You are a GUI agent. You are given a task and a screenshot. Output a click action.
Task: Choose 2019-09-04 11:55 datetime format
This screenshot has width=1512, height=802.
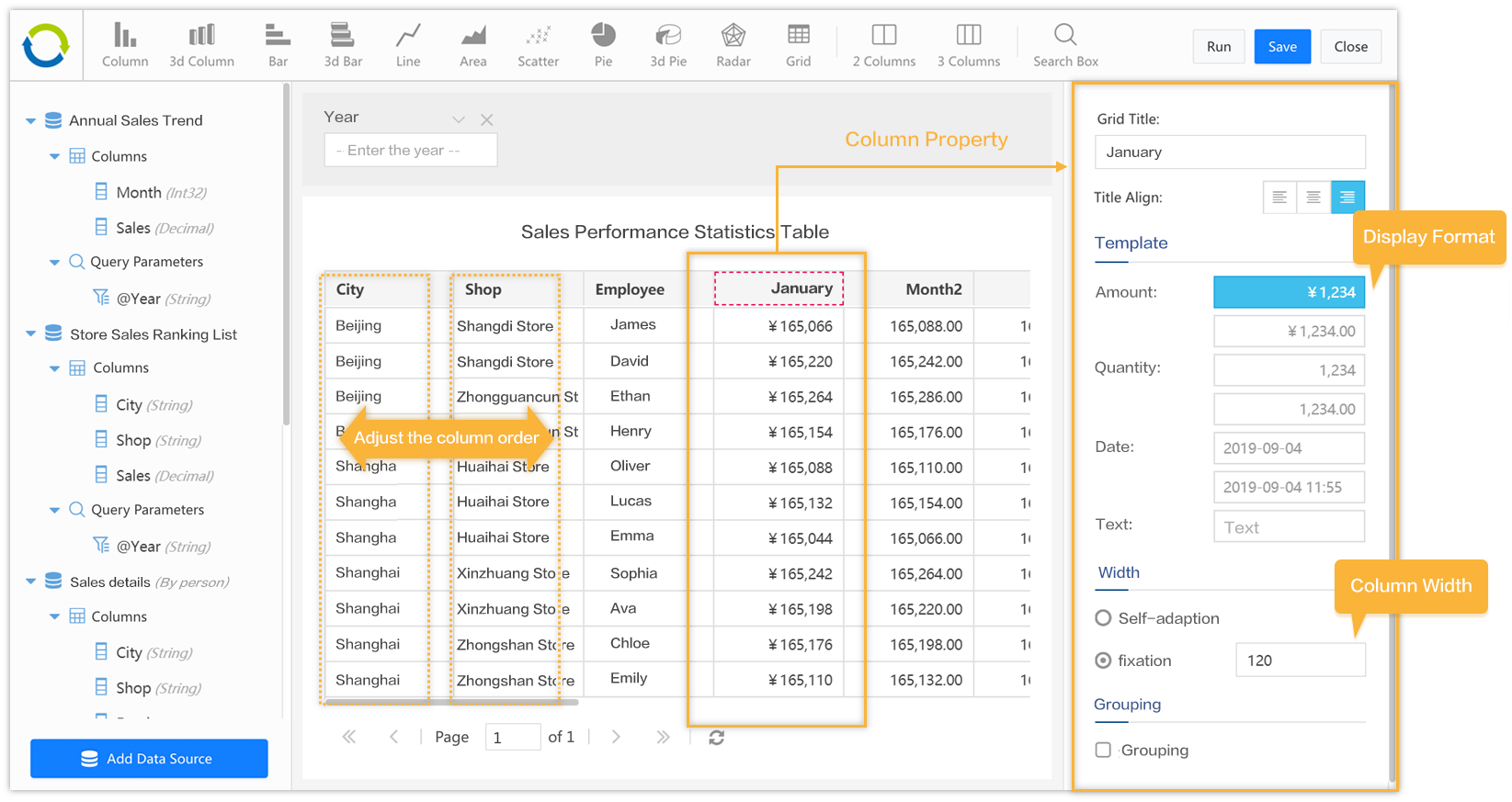1289,487
